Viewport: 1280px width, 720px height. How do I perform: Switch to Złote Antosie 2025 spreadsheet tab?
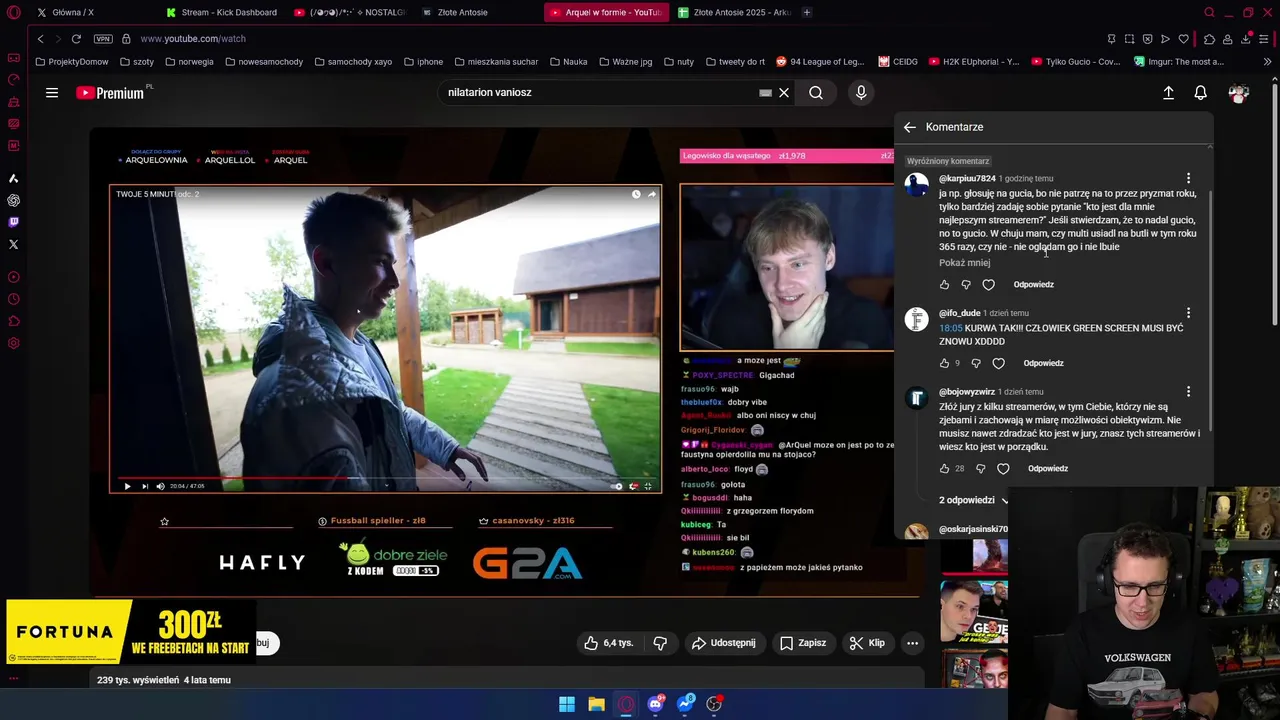(734, 12)
